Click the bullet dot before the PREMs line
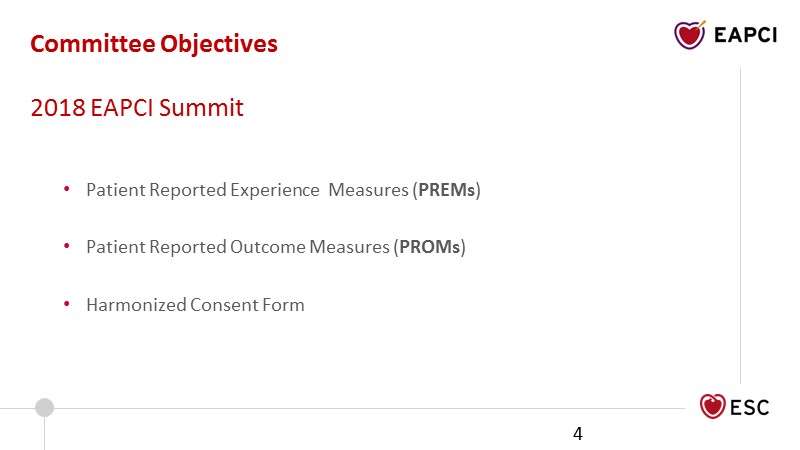 66,188
